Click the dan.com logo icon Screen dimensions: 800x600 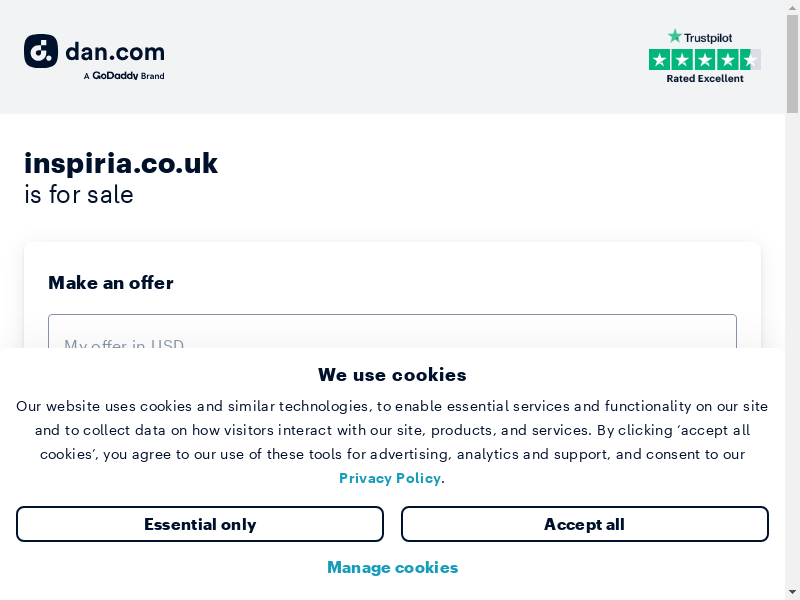tap(41, 51)
